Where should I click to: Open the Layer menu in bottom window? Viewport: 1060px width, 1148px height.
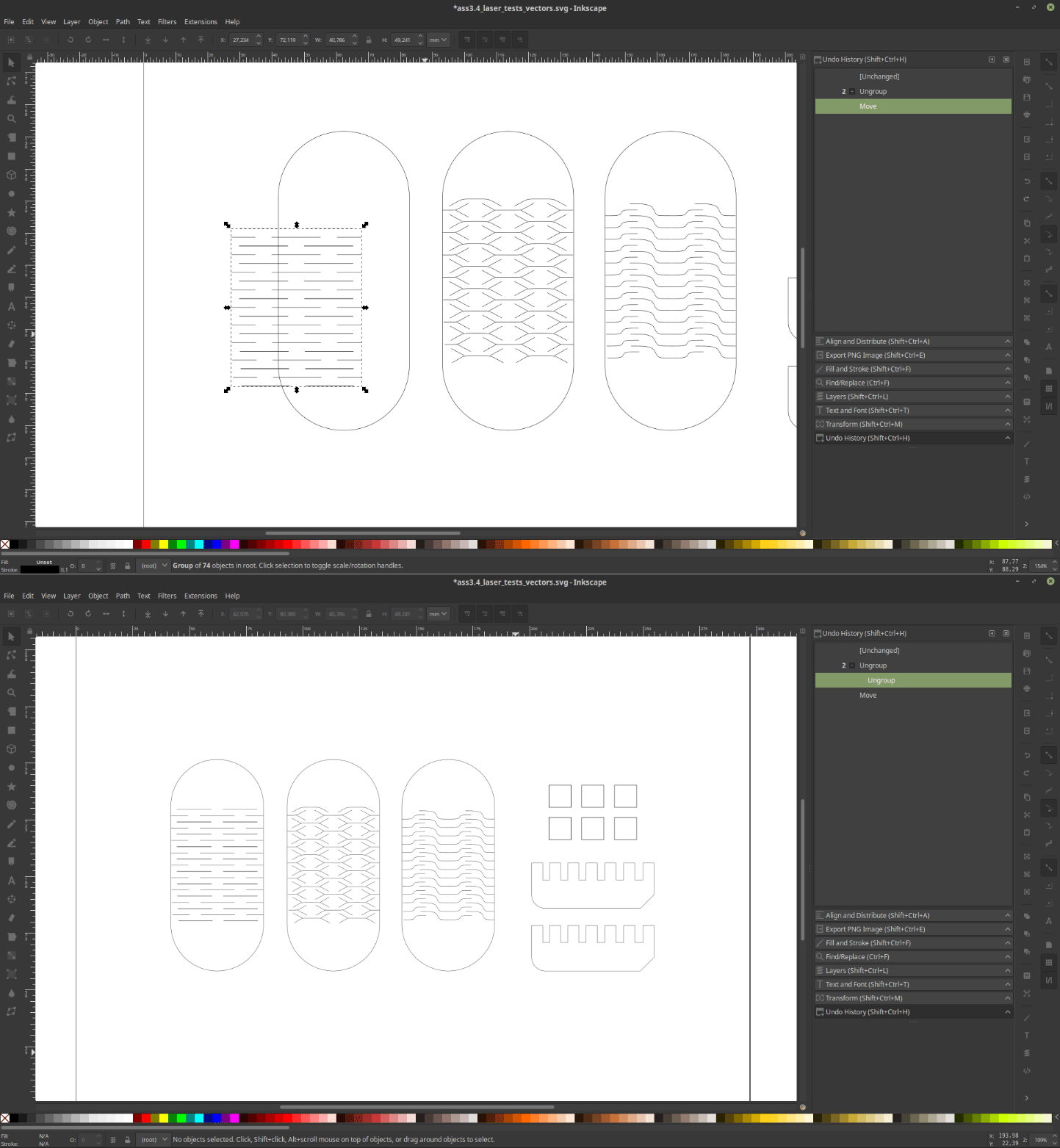[72, 596]
